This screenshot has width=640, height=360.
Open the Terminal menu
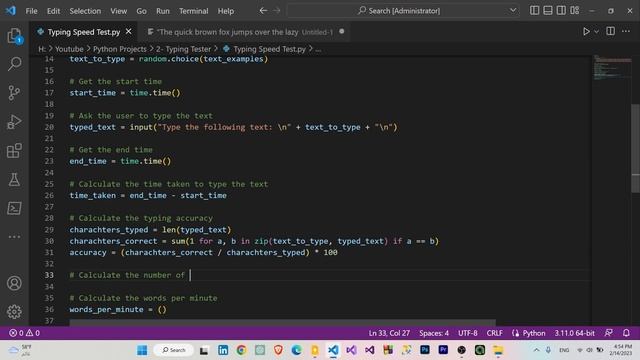[193, 11]
